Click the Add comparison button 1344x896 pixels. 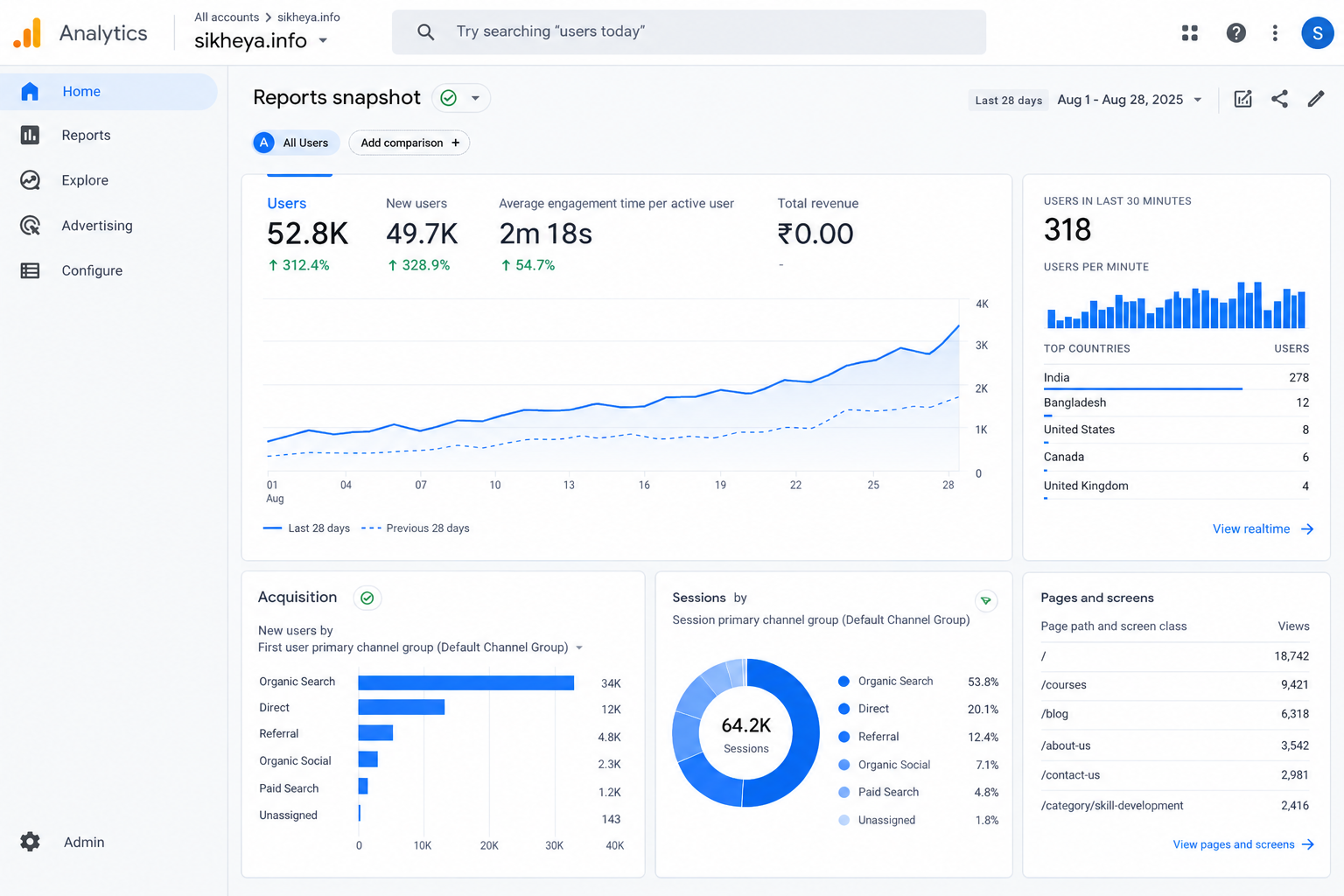(409, 143)
